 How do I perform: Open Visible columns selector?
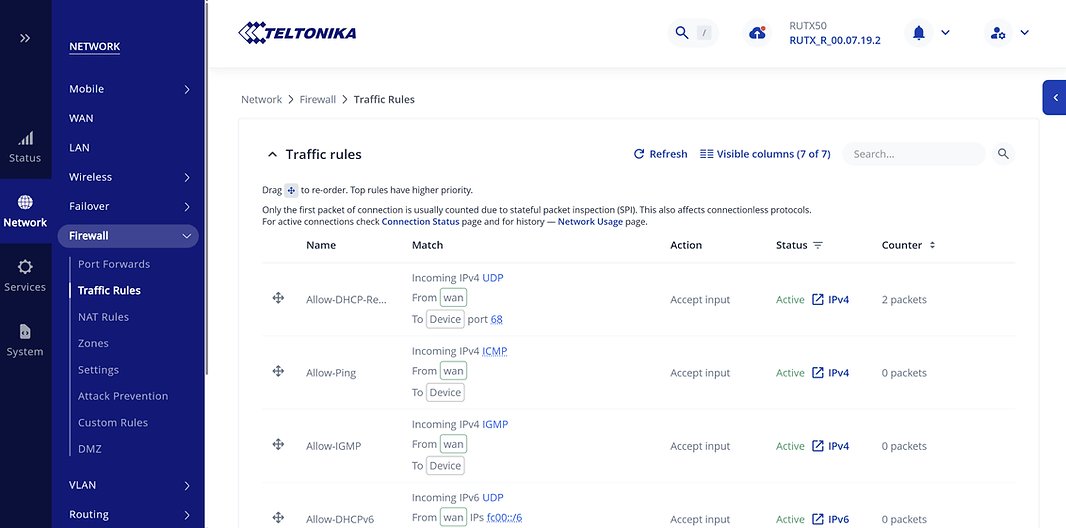[765, 154]
